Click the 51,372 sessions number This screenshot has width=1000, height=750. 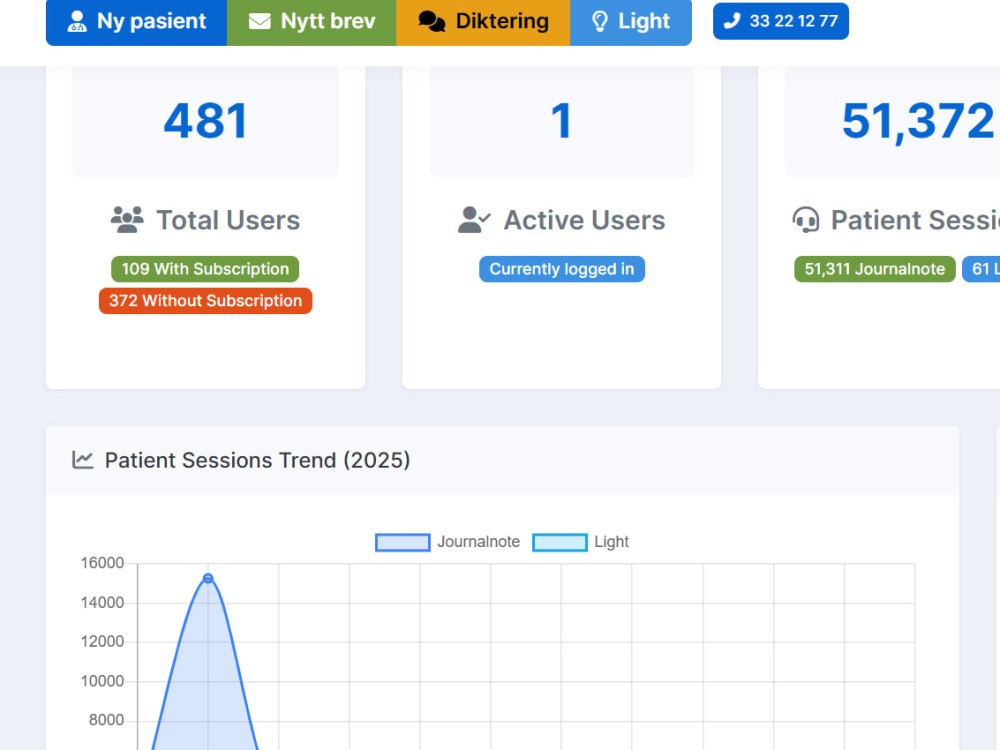(x=918, y=121)
